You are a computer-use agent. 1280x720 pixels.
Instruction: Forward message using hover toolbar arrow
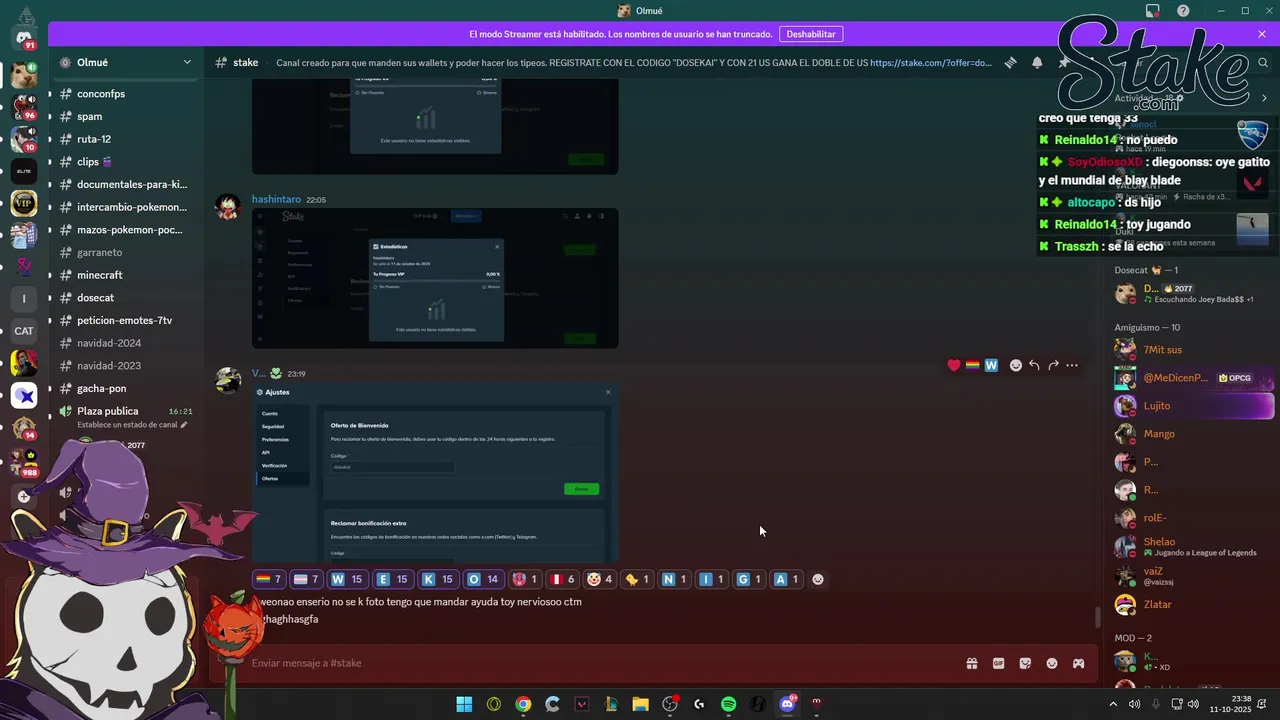click(1053, 365)
